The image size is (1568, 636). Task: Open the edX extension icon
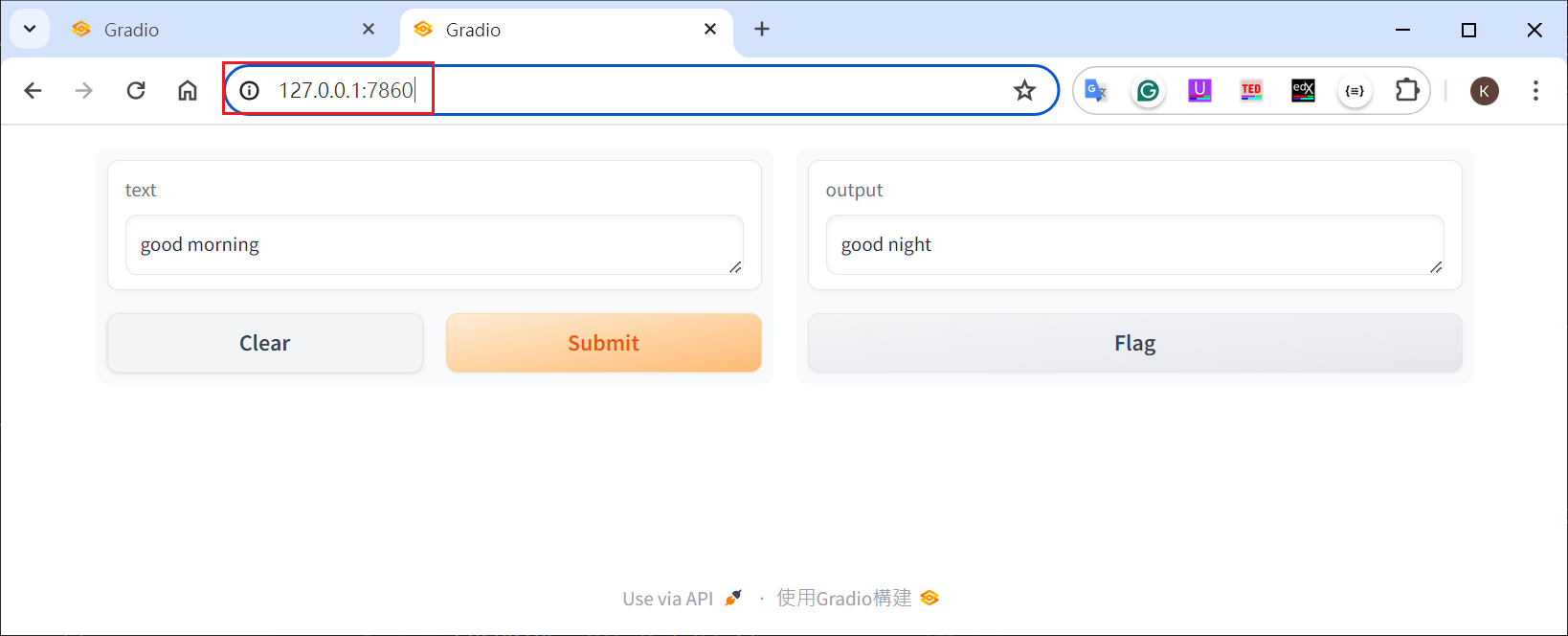tap(1303, 91)
